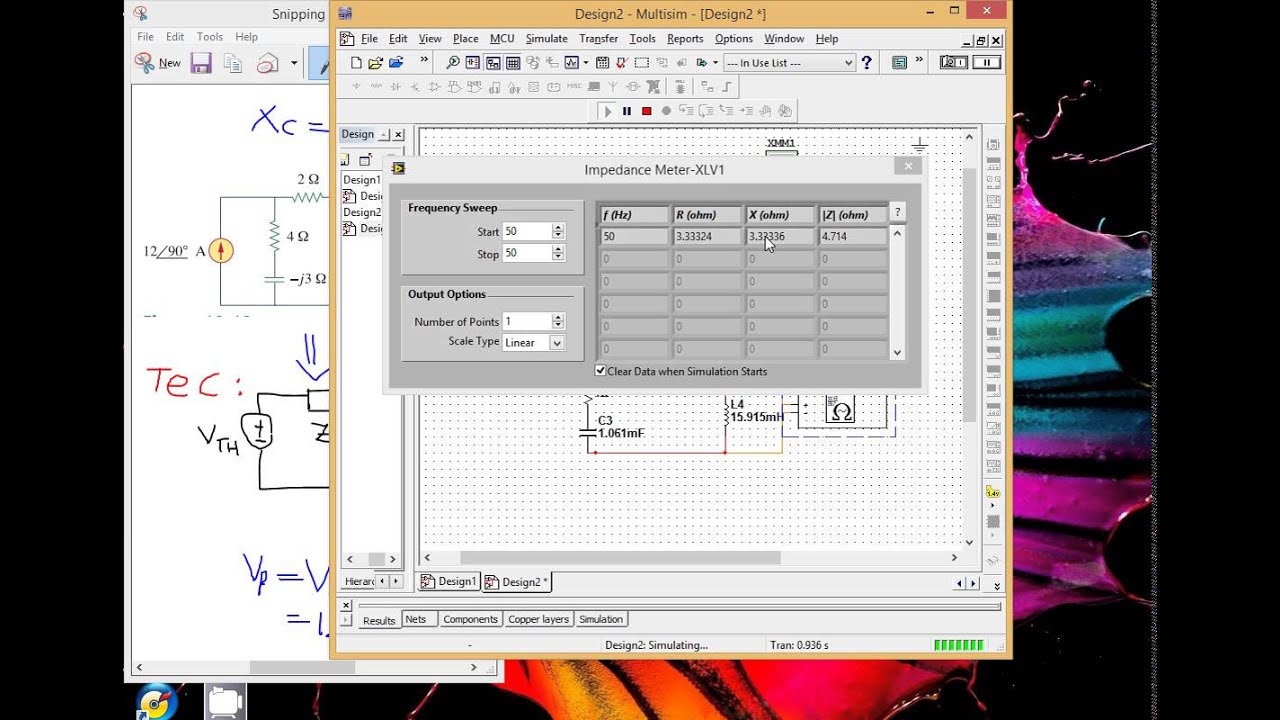The height and width of the screenshot is (720, 1280).
Task: Click the Impedance Meter help question button
Action: click(x=897, y=212)
